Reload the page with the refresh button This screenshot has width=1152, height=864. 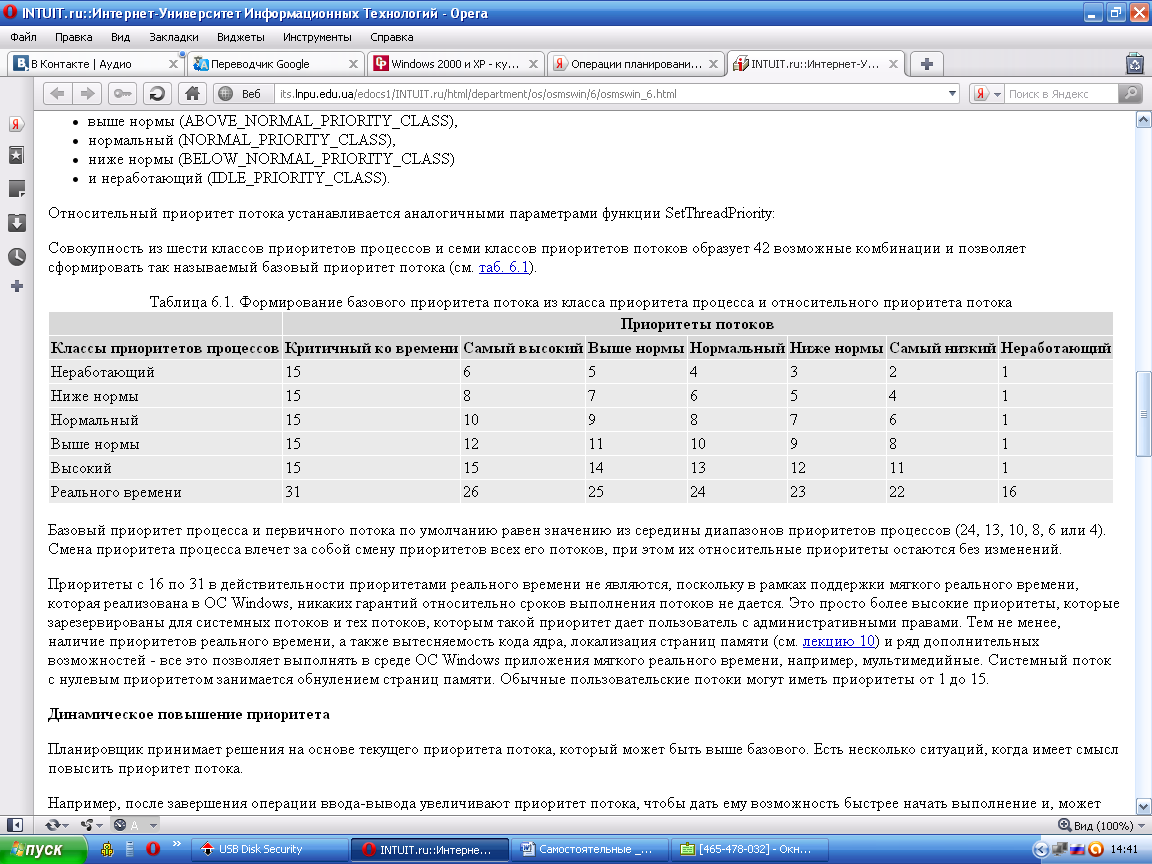pos(156,93)
